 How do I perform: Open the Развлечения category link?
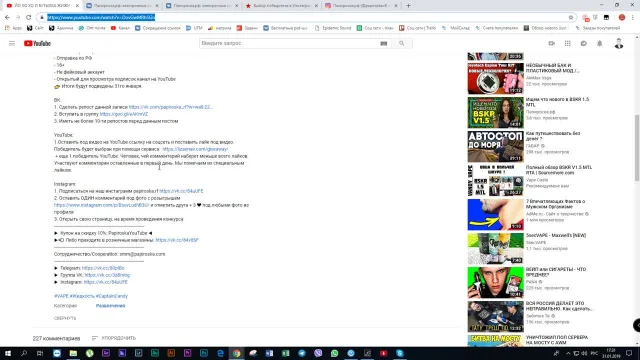[x=111, y=306]
